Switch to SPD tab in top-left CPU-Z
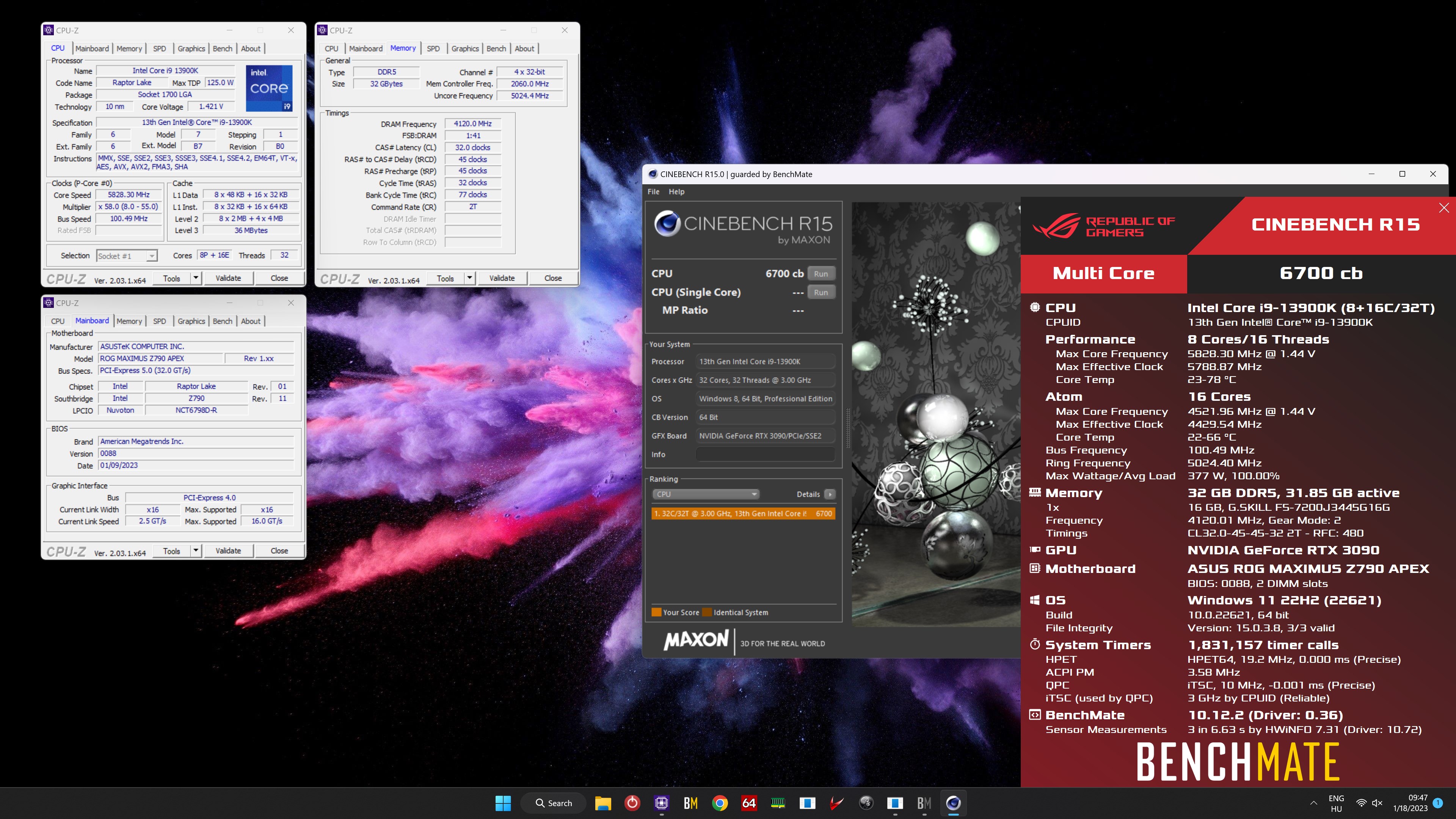The height and width of the screenshot is (819, 1456). pyautogui.click(x=159, y=49)
